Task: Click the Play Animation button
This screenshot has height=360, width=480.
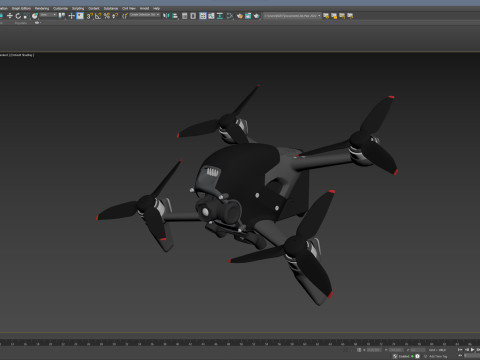Action: 472,349
